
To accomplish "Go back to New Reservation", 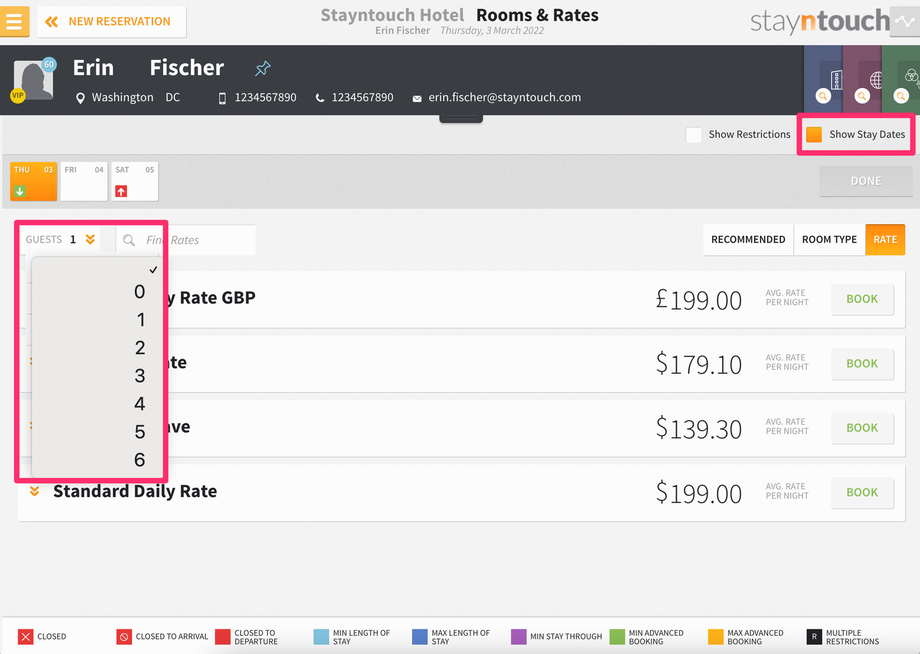I will pos(111,22).
